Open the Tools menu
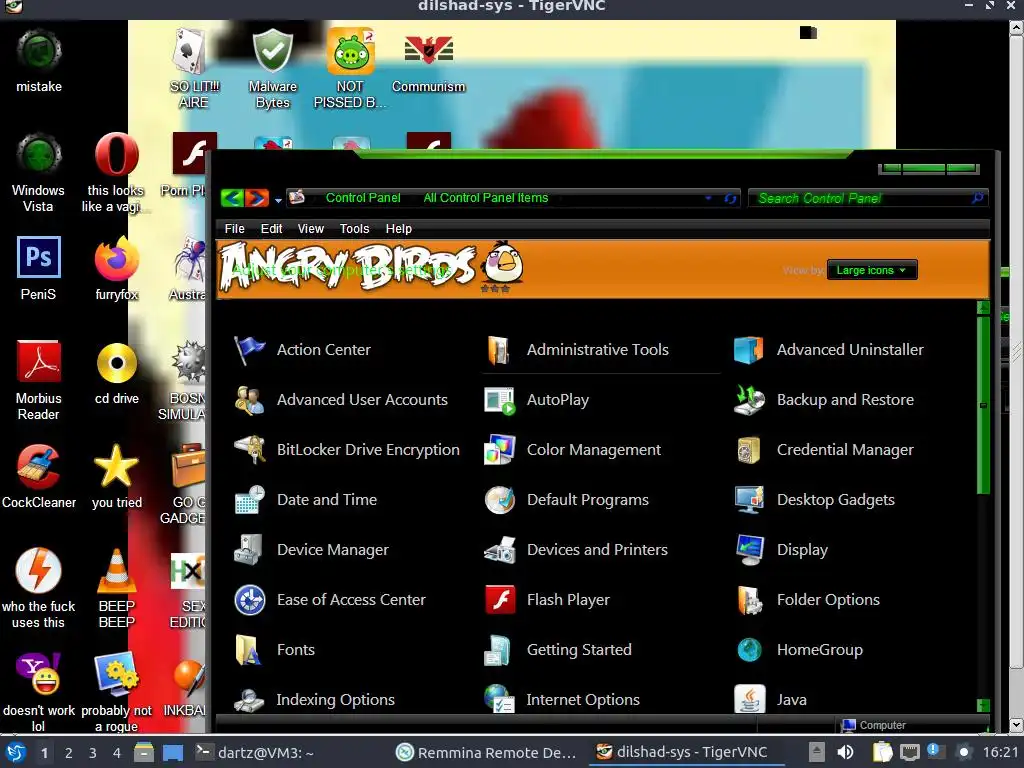Image resolution: width=1024 pixels, height=768 pixels. point(355,229)
